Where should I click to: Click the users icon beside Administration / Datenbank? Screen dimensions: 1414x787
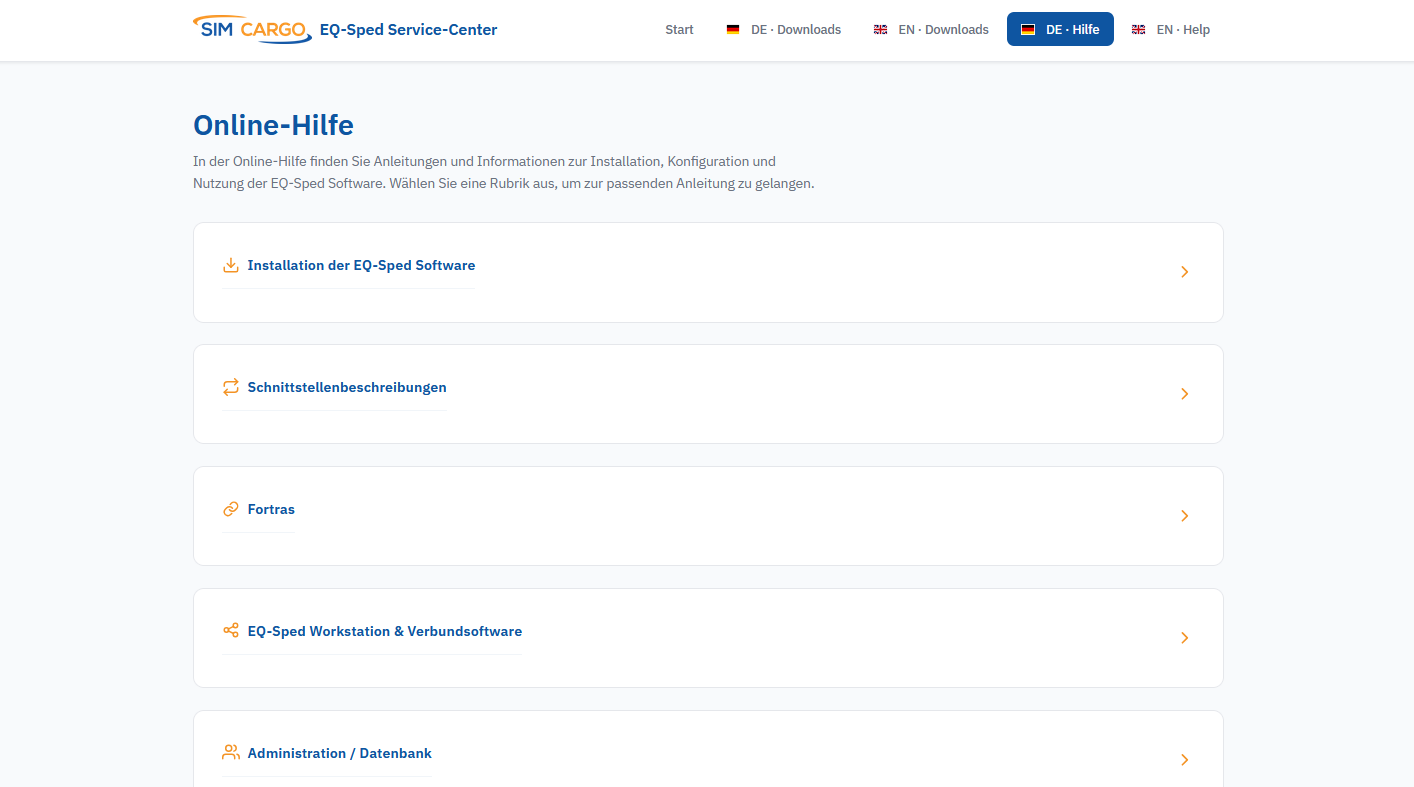coord(231,753)
